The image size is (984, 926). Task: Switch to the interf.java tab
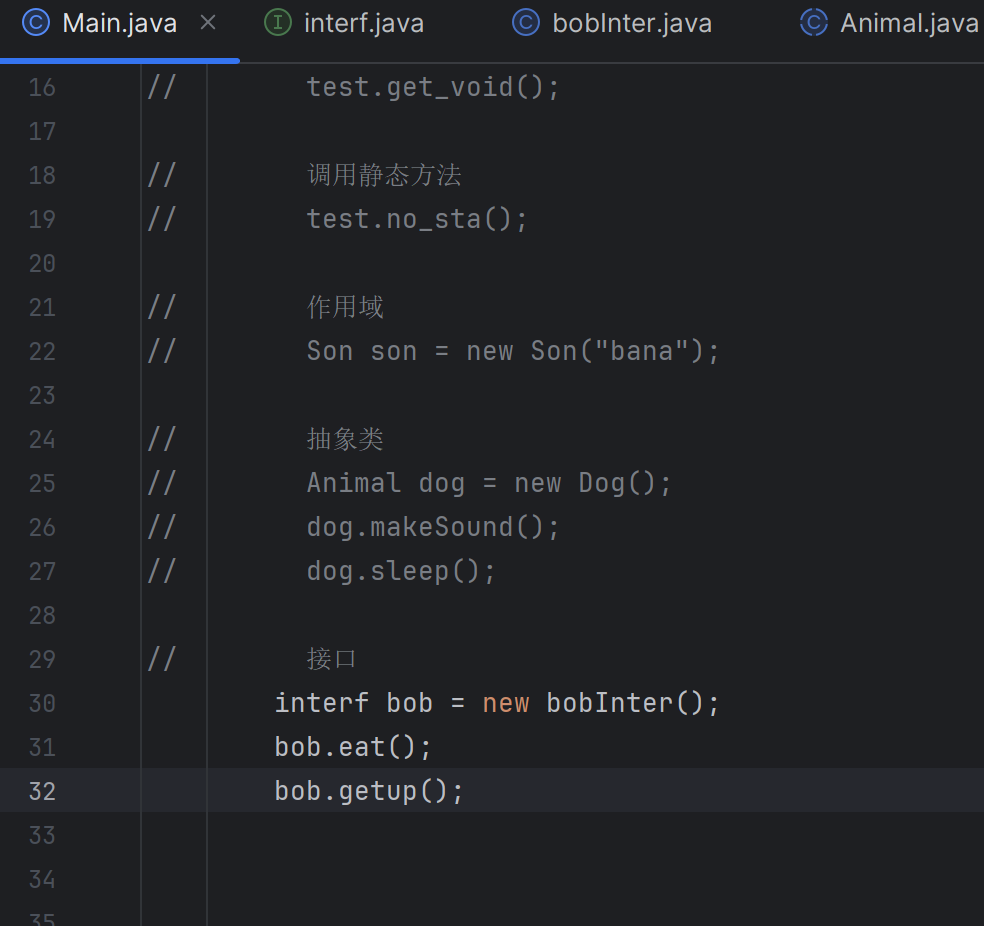[x=345, y=23]
